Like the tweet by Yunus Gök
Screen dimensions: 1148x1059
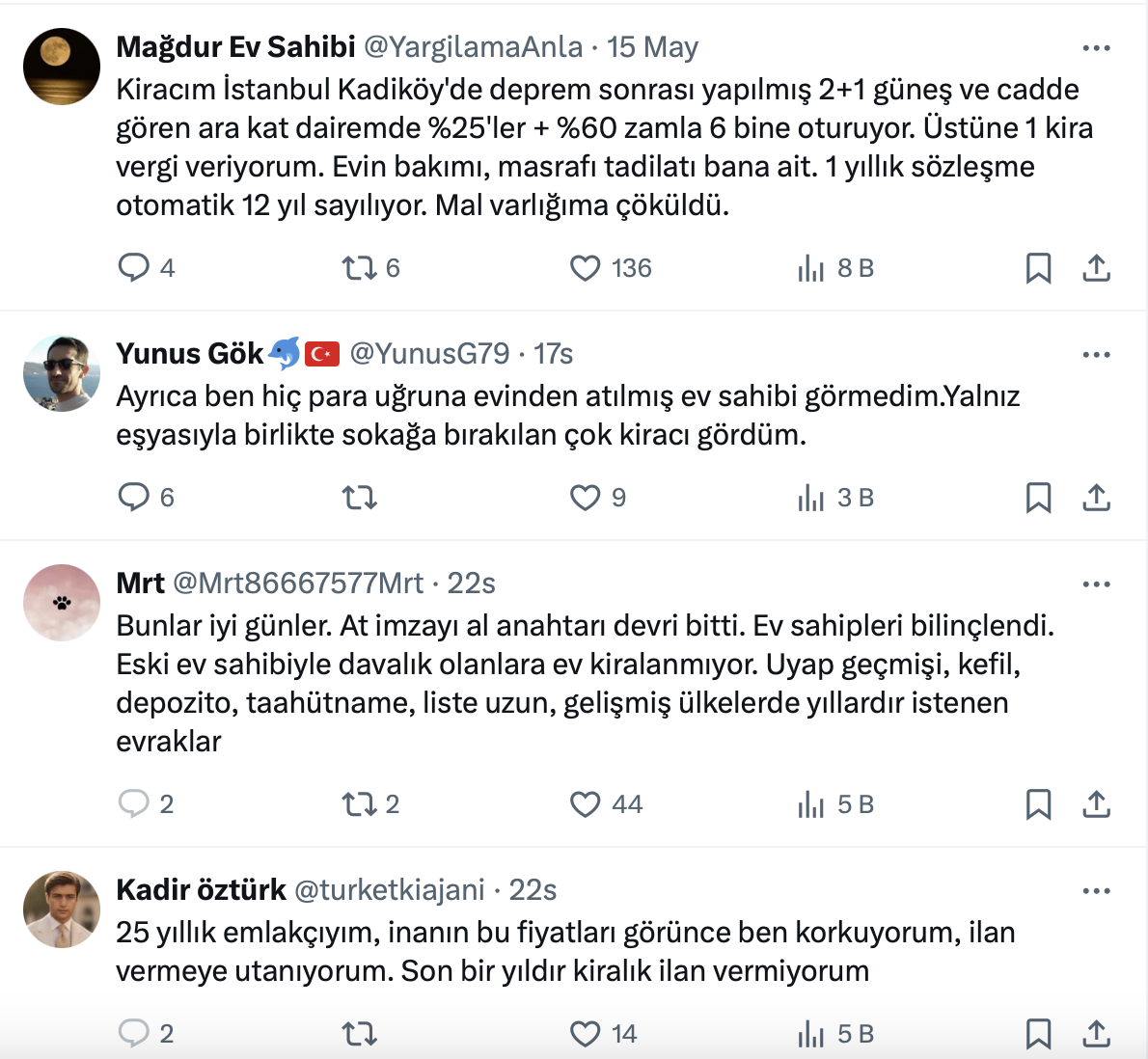coord(585,497)
